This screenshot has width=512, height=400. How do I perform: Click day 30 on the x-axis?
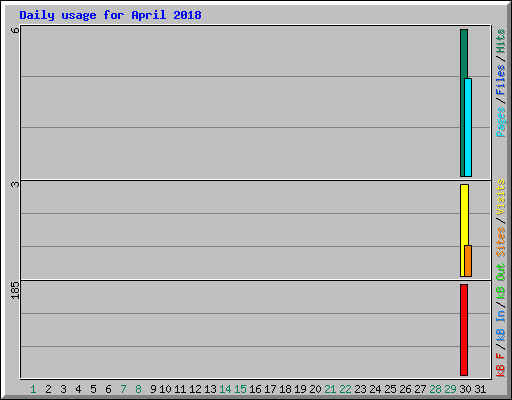click(x=465, y=389)
